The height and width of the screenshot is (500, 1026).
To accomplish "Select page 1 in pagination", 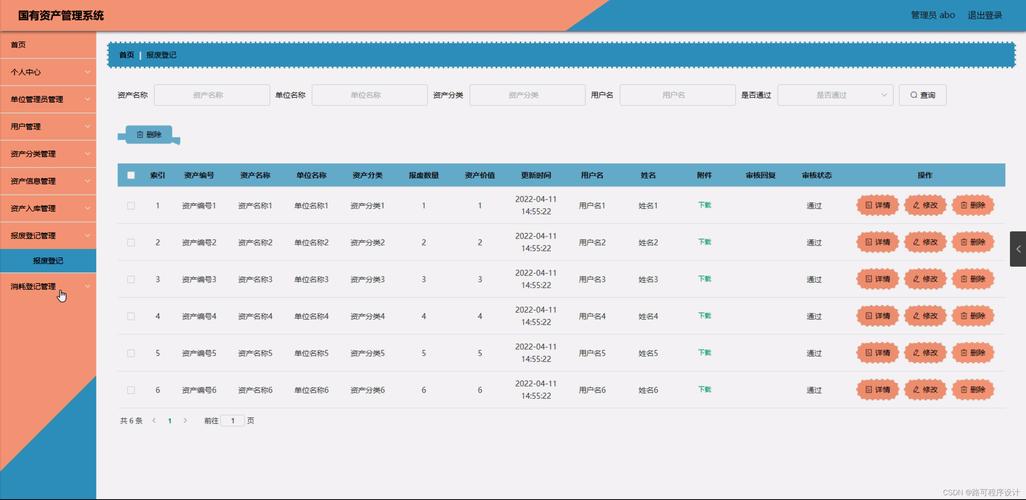I will click(x=169, y=421).
